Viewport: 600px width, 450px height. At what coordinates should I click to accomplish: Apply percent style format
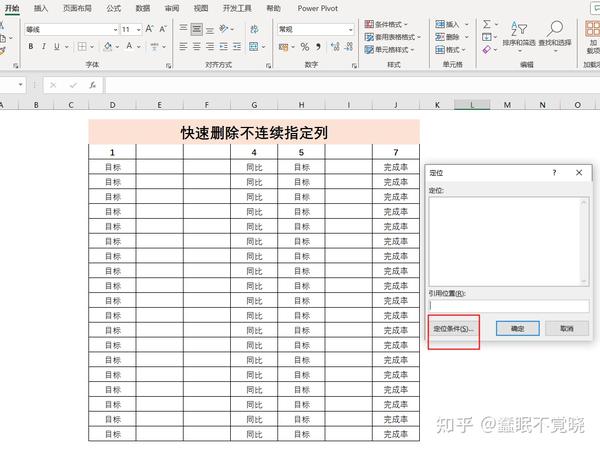tap(305, 47)
